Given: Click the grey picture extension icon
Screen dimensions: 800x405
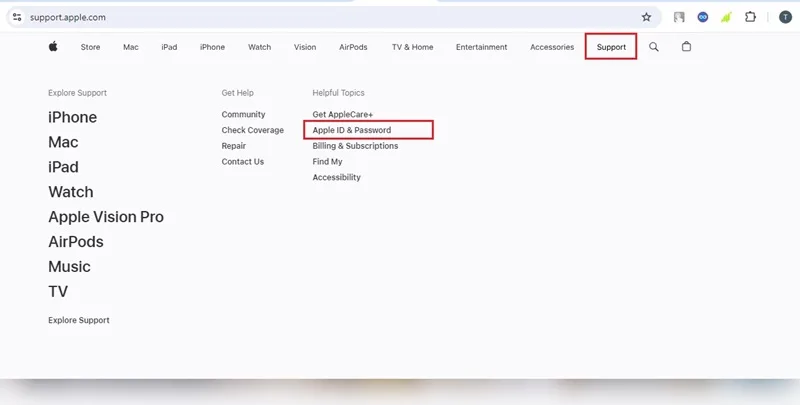Looking at the screenshot, I should click(679, 17).
